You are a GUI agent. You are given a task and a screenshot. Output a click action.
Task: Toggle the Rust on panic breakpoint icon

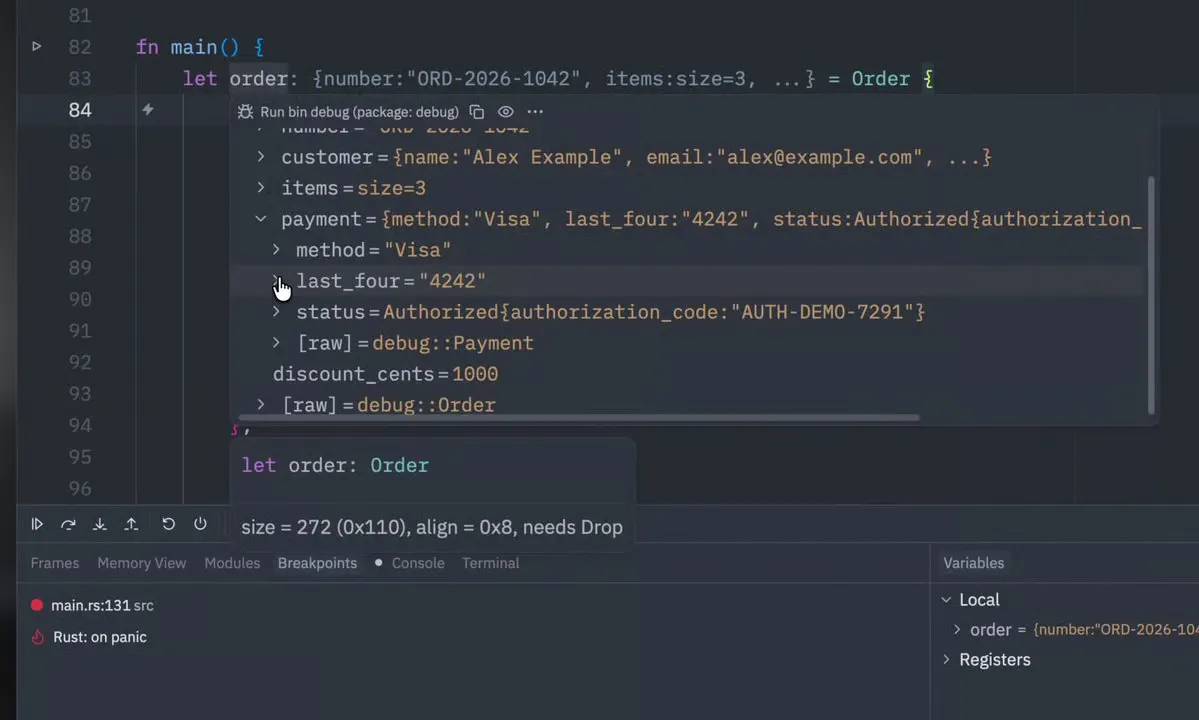pyautogui.click(x=37, y=637)
